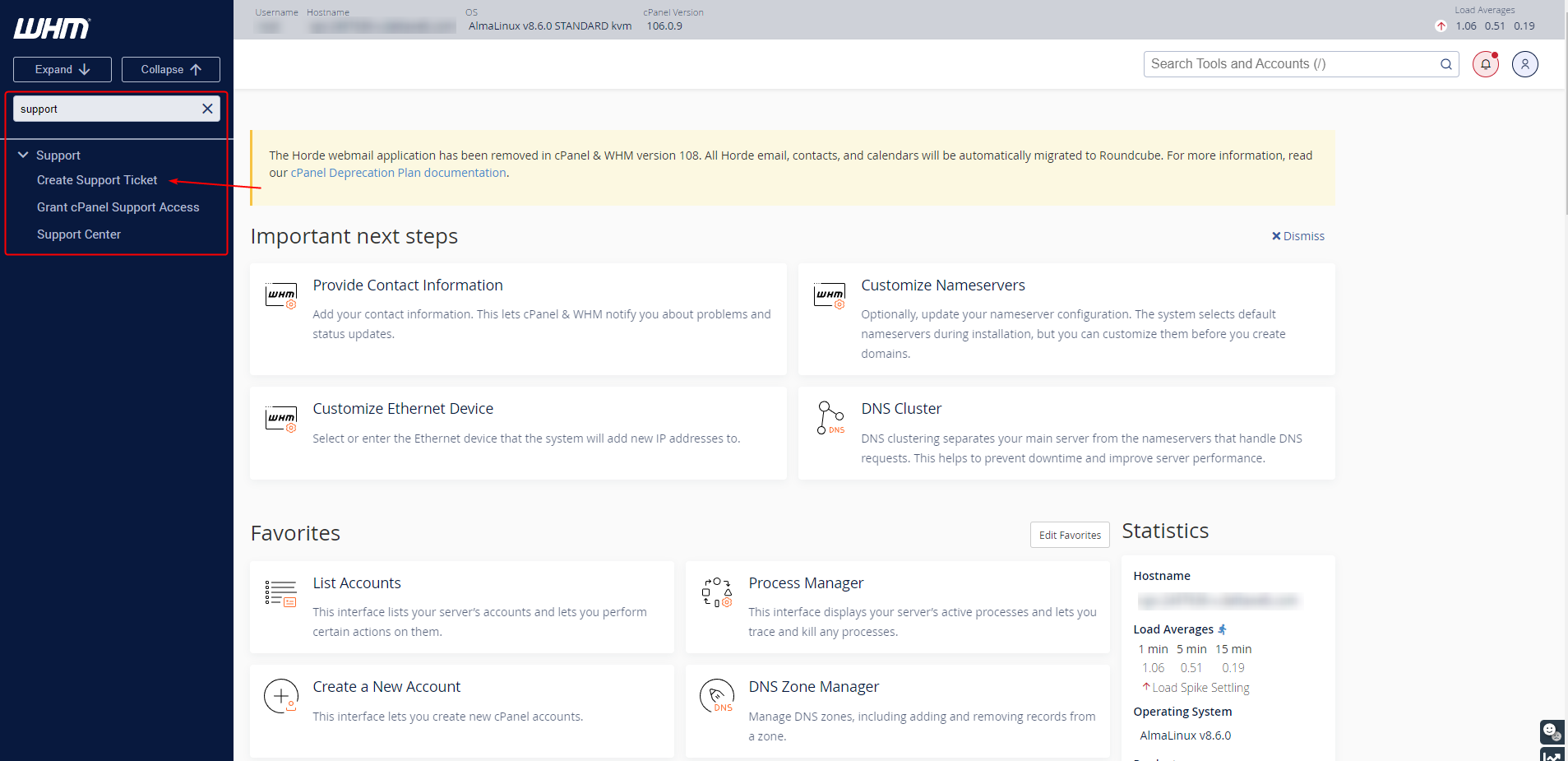Click the Customize Nameservers WHM icon
The image size is (1568, 761).
point(830,295)
